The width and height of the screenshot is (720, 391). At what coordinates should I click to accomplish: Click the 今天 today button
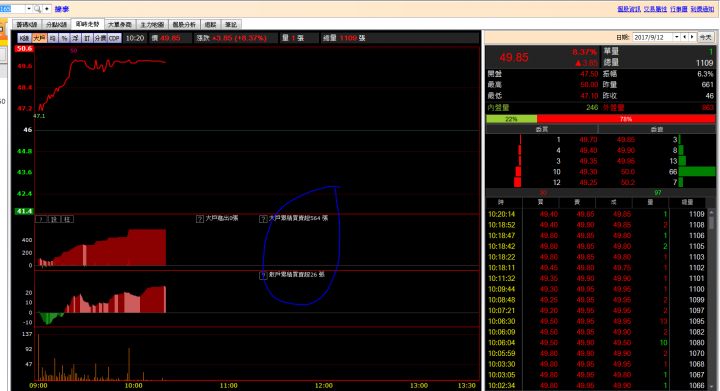coord(705,37)
